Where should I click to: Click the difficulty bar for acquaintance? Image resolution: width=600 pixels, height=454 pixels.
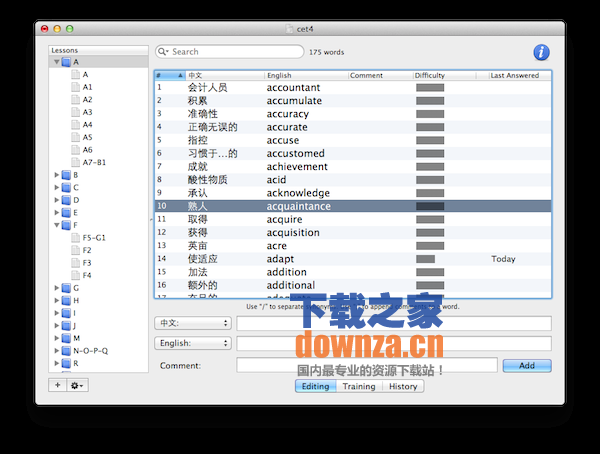[430, 206]
